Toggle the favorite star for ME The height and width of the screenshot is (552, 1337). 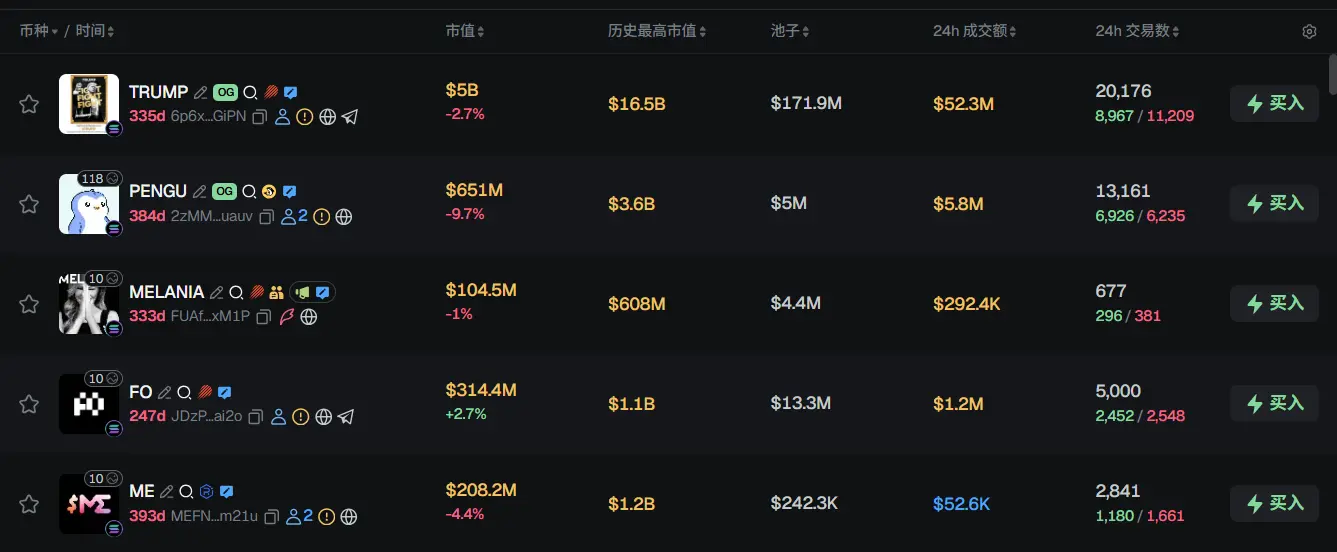pos(29,504)
